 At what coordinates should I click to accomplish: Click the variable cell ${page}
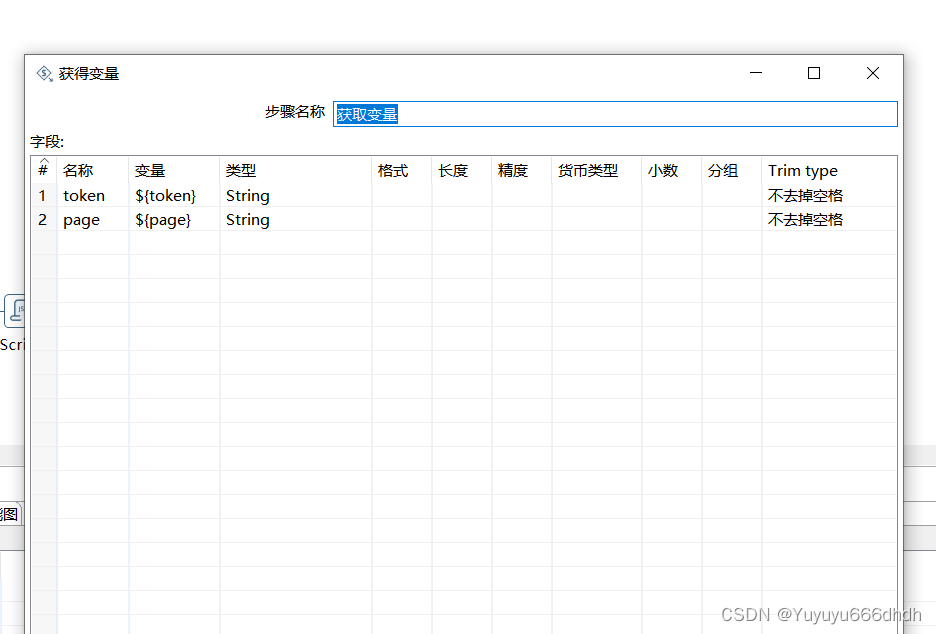click(174, 219)
